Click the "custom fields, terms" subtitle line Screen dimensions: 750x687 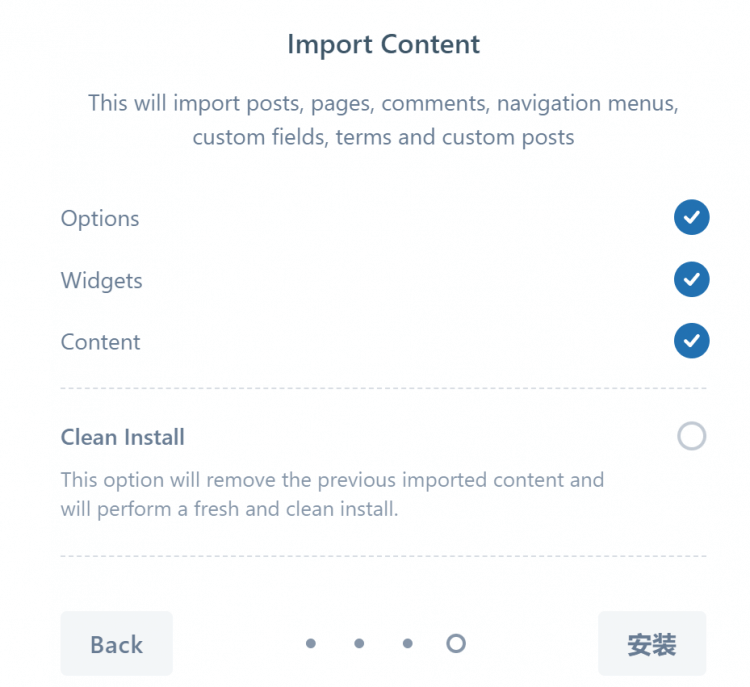(383, 137)
